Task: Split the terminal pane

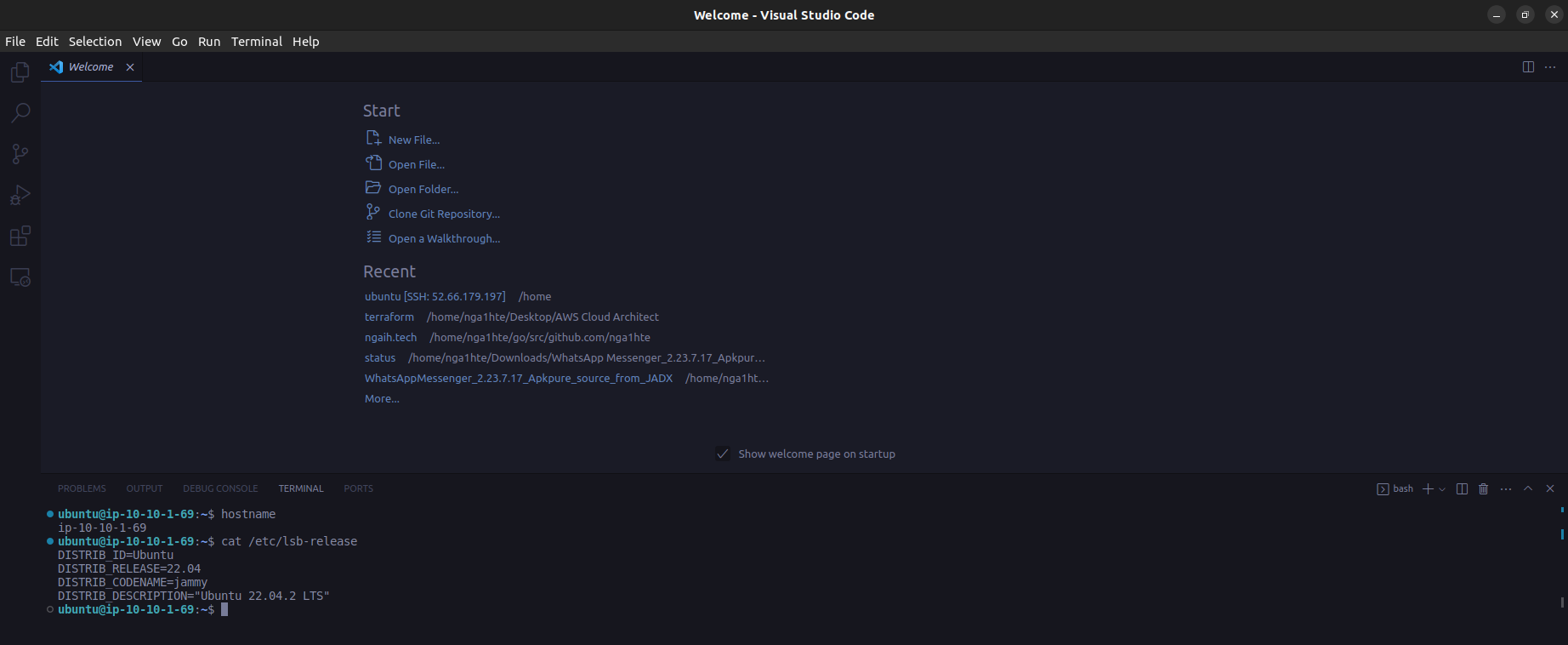Action: click(x=1463, y=488)
